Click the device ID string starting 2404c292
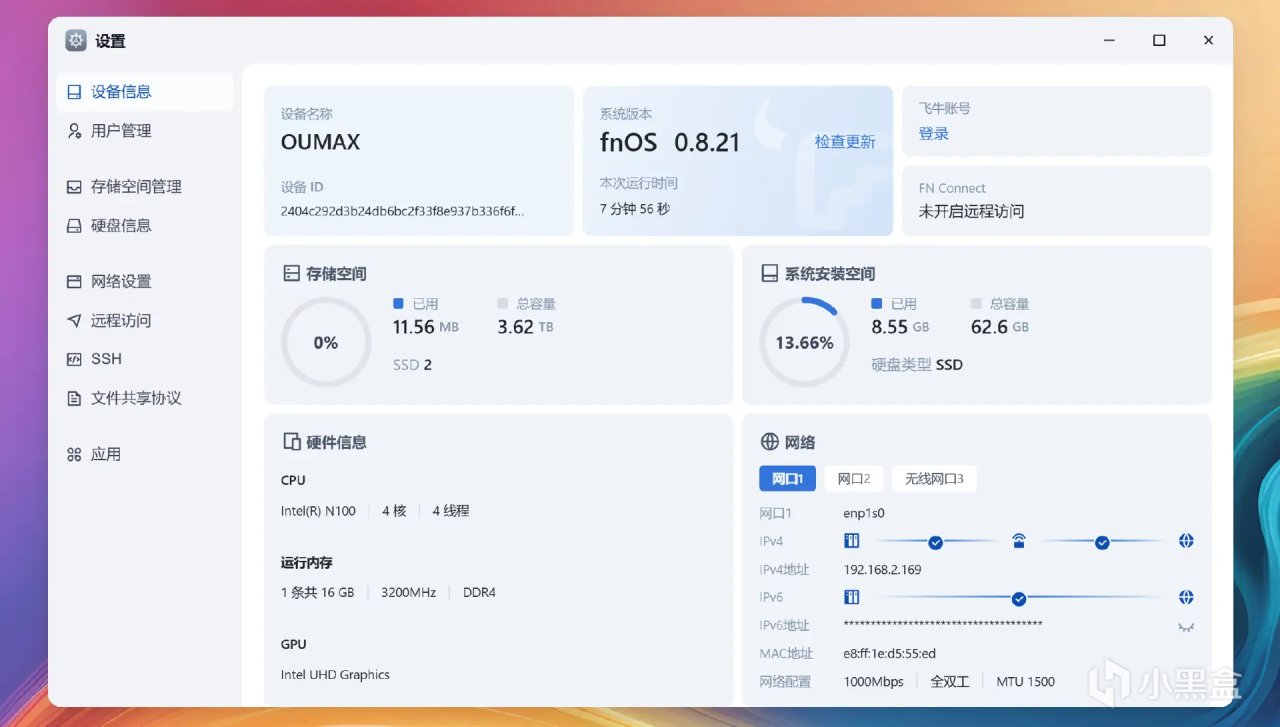Image resolution: width=1280 pixels, height=727 pixels. click(x=402, y=211)
